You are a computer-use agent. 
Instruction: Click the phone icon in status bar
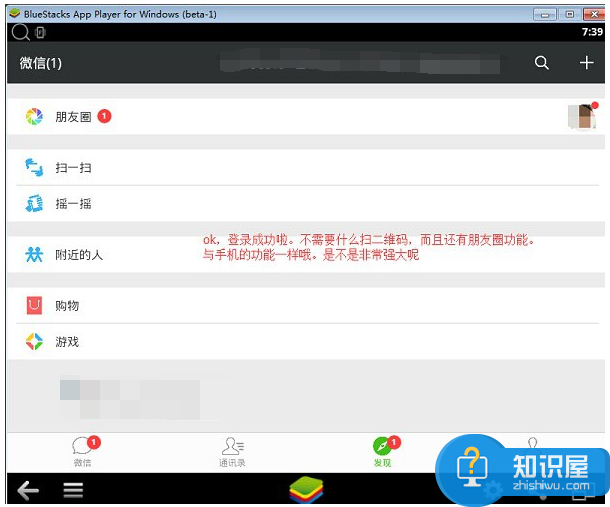pyautogui.click(x=40, y=32)
